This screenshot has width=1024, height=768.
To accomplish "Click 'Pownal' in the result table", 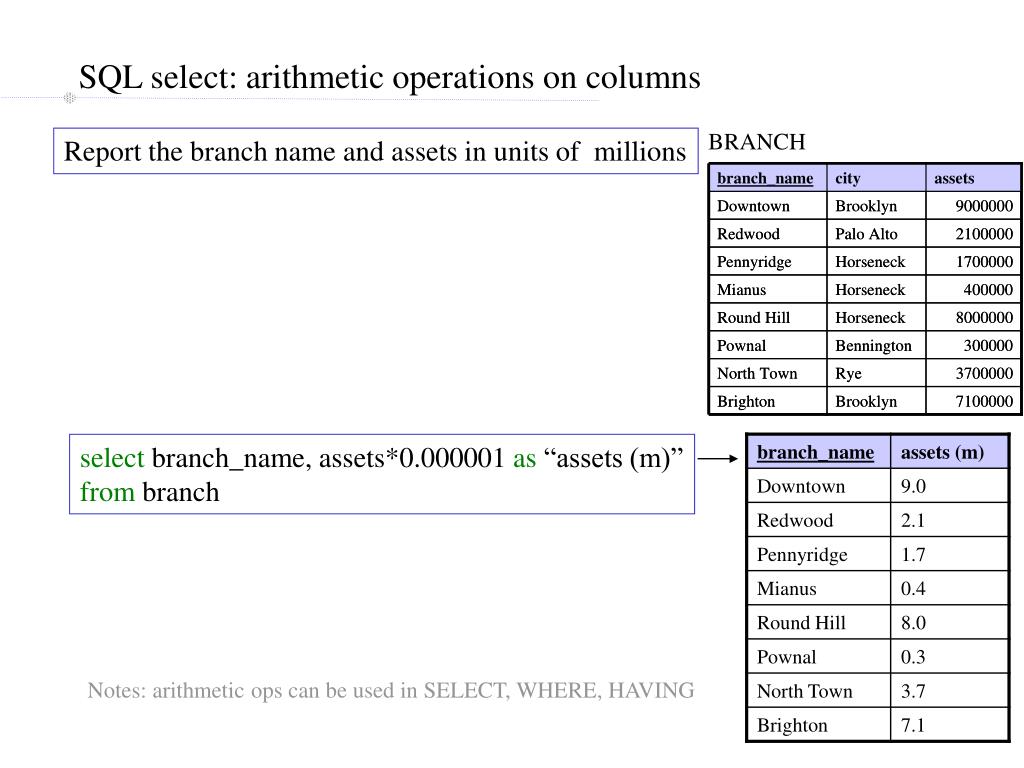I will coord(786,657).
